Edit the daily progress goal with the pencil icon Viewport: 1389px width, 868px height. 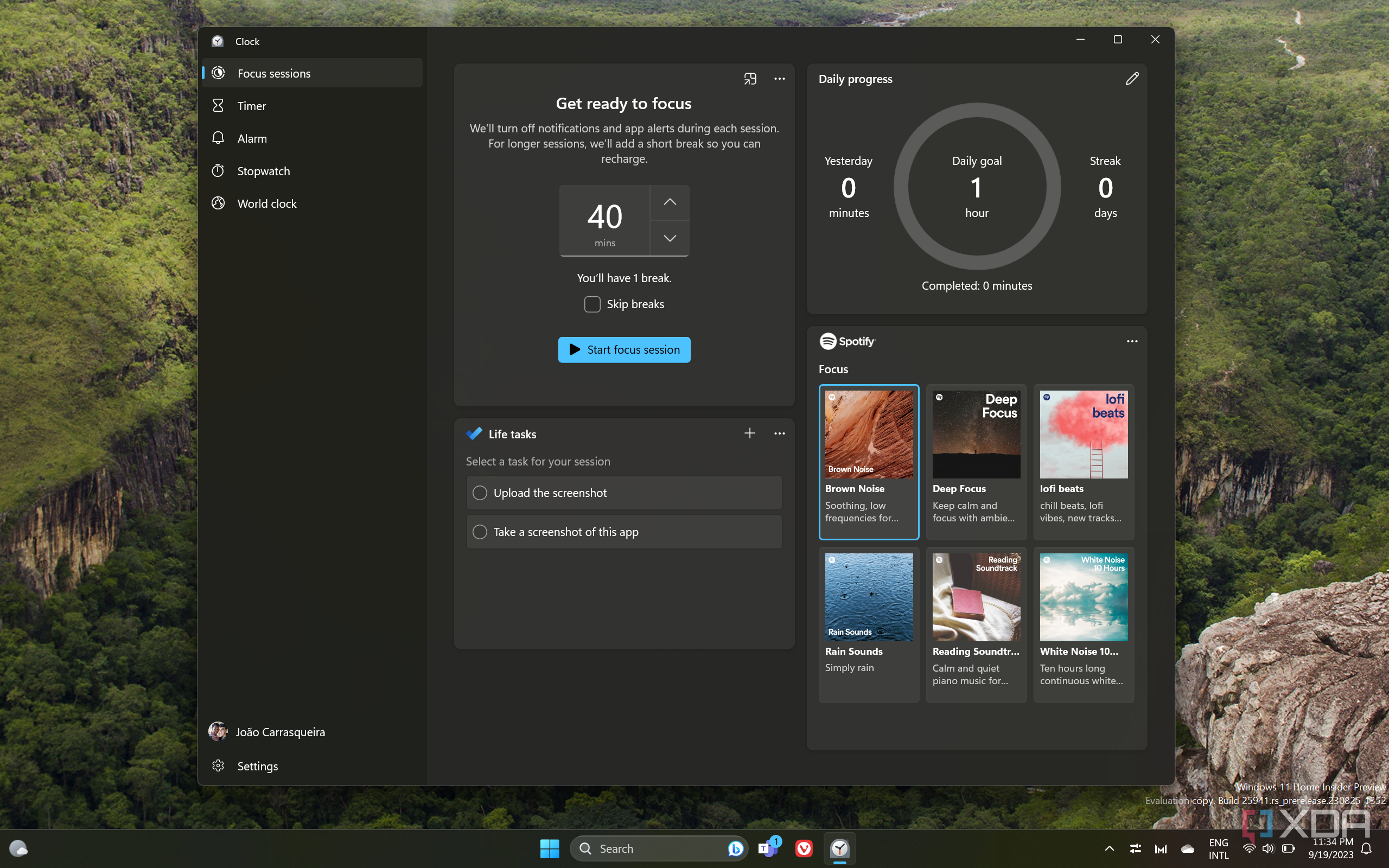(x=1131, y=79)
